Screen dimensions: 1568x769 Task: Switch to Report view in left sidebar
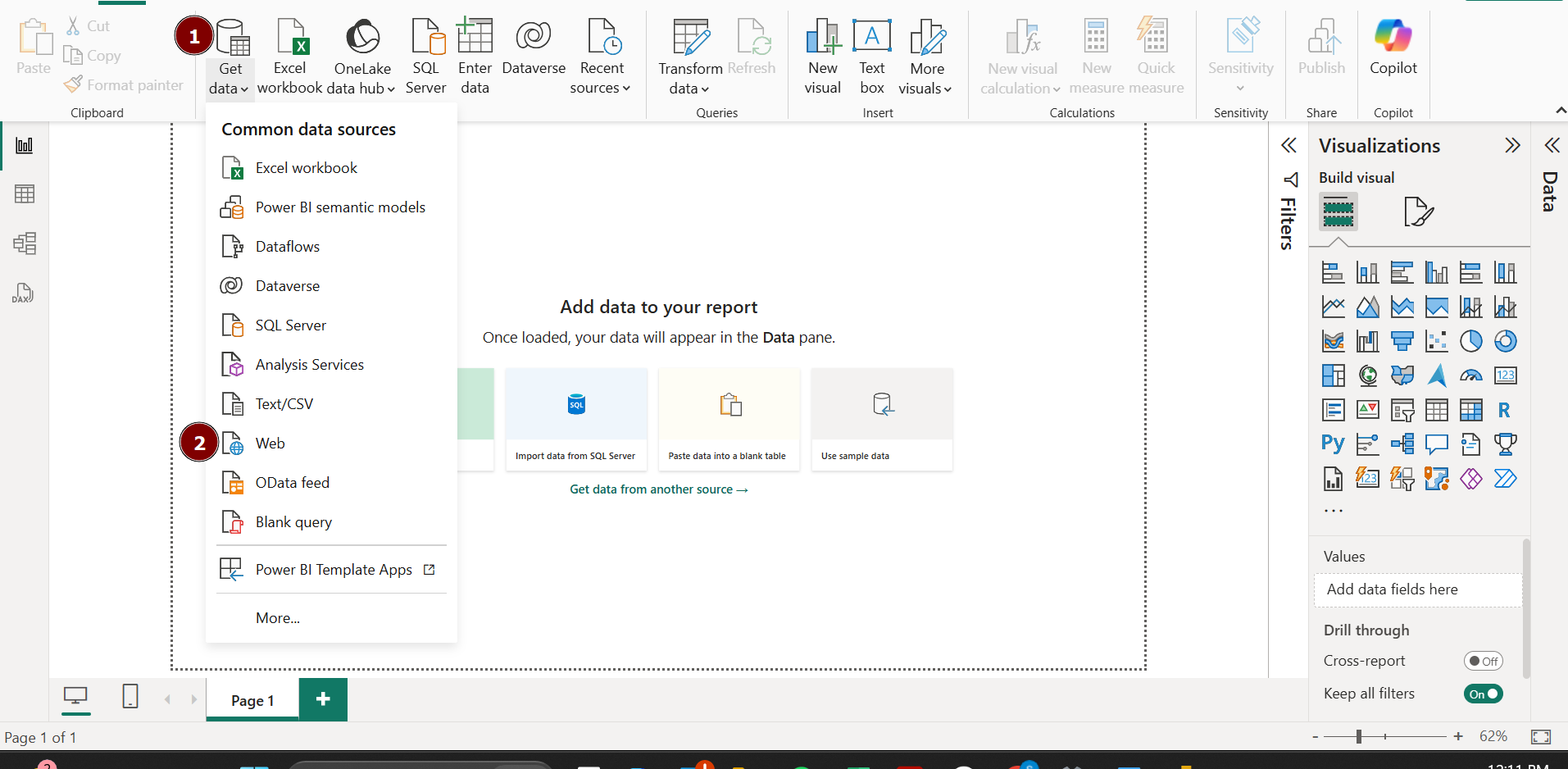coord(25,145)
